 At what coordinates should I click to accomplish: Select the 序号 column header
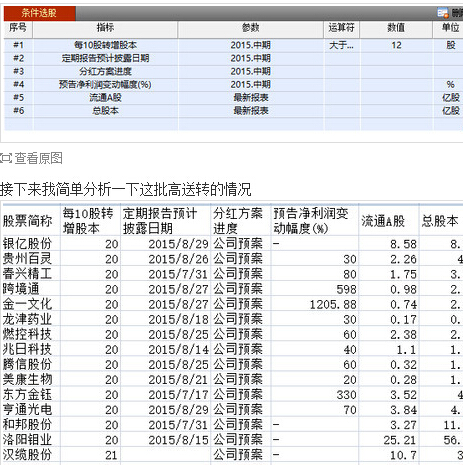click(18, 28)
